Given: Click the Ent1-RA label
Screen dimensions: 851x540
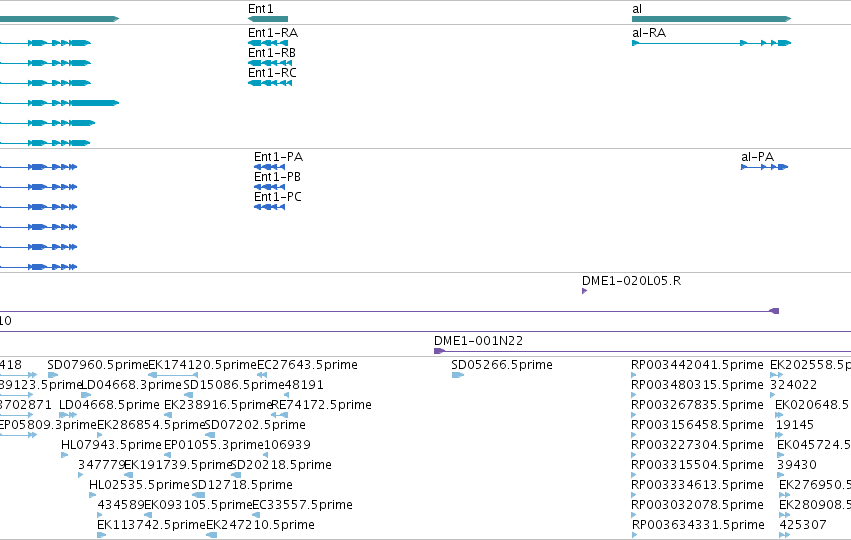Looking at the screenshot, I should 273,33.
